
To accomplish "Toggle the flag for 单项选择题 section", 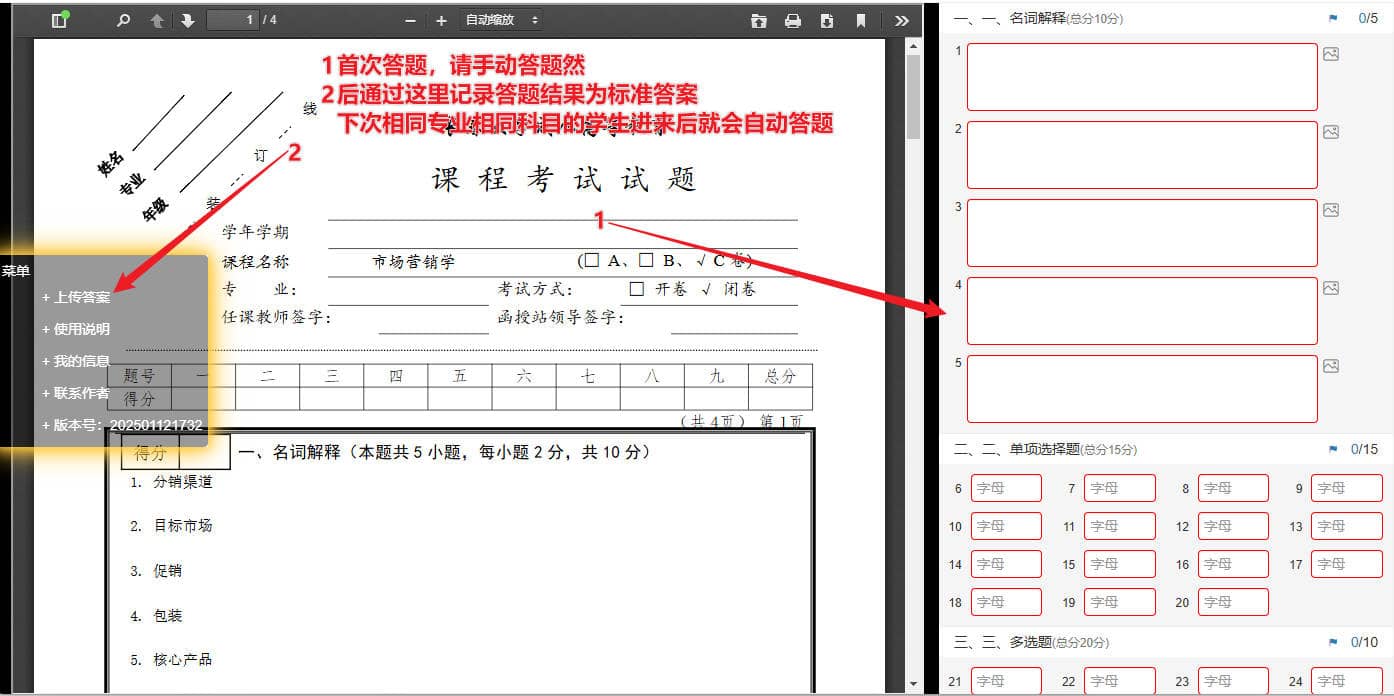I will point(1333,450).
